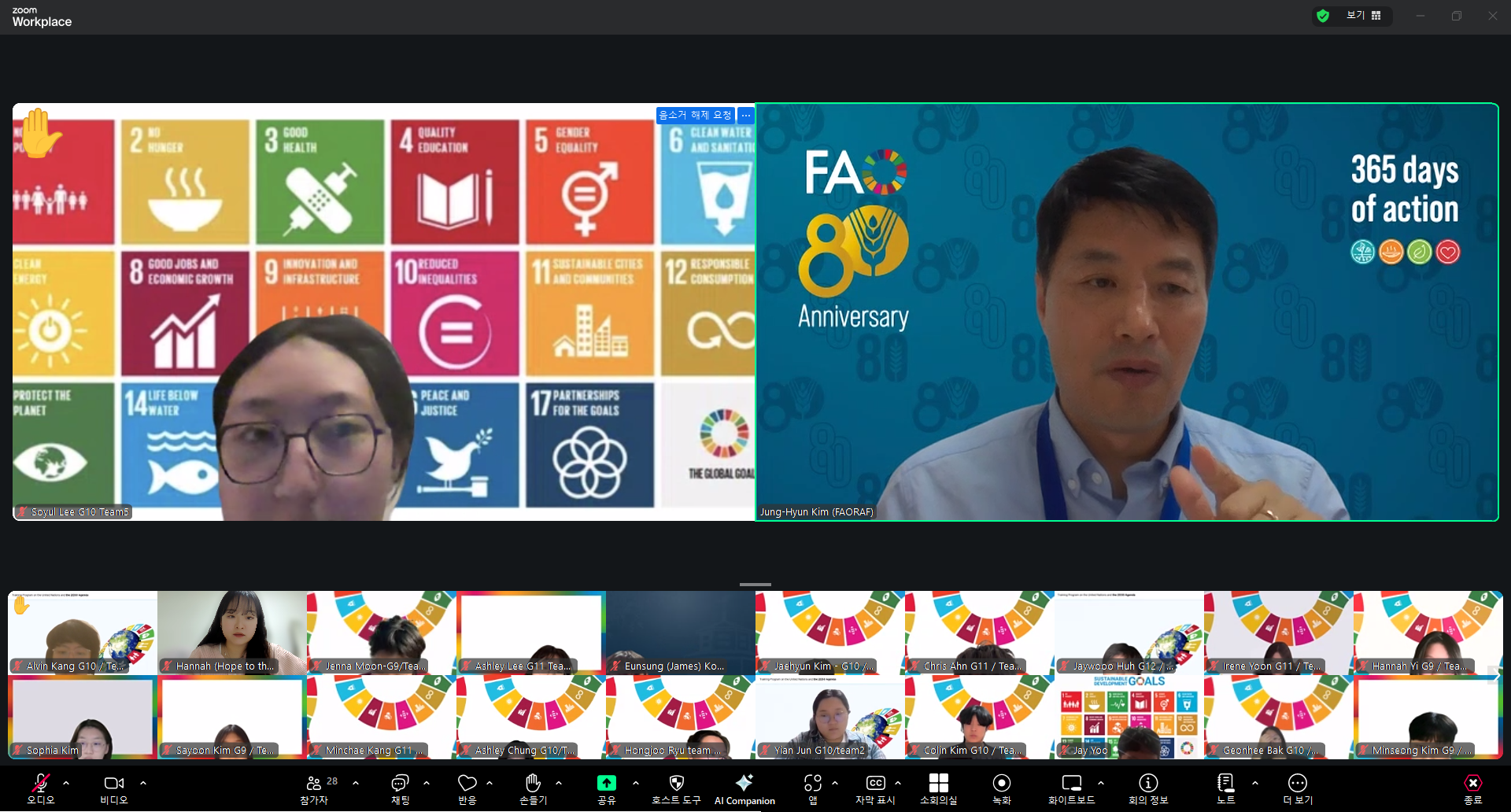The height and width of the screenshot is (812, 1511).
Task: Select Jay Yoo thumbnail
Action: point(1129,718)
